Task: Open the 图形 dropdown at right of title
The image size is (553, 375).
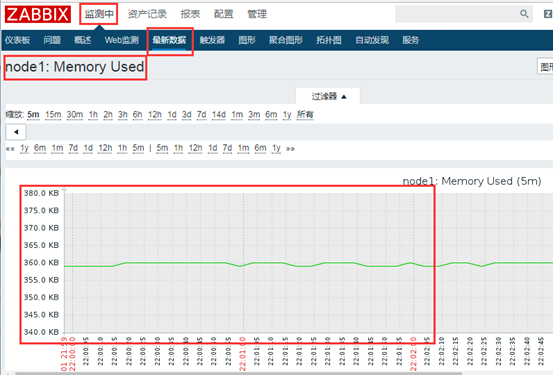Action: click(545, 66)
